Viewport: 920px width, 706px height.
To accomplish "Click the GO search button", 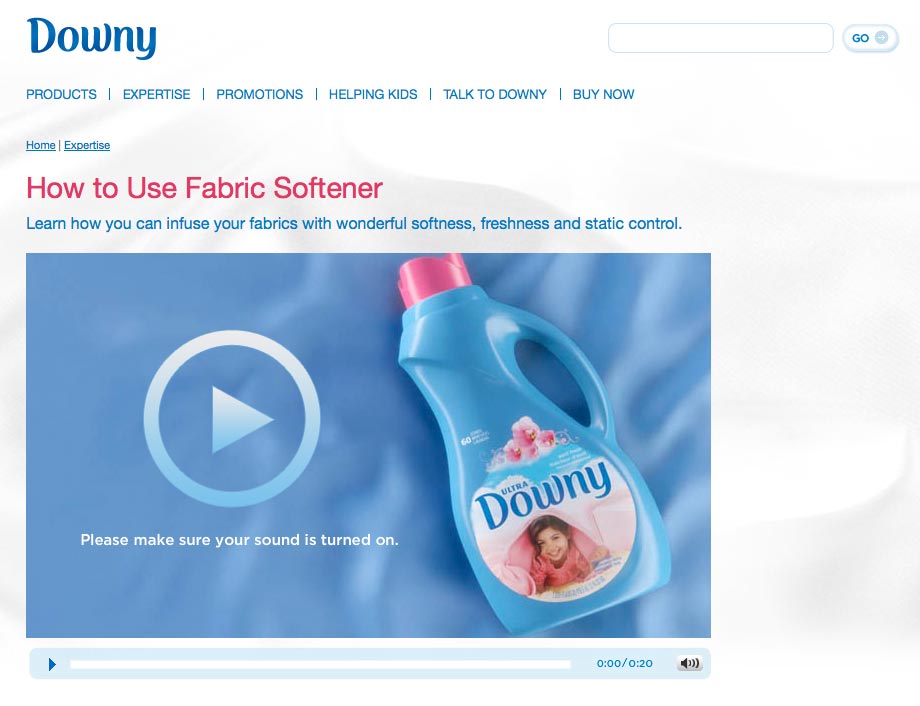I will pyautogui.click(x=870, y=38).
